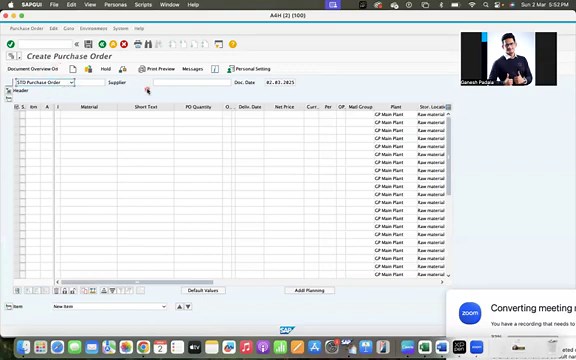
Task: Open the Purchase Order menu
Action: click(26, 28)
